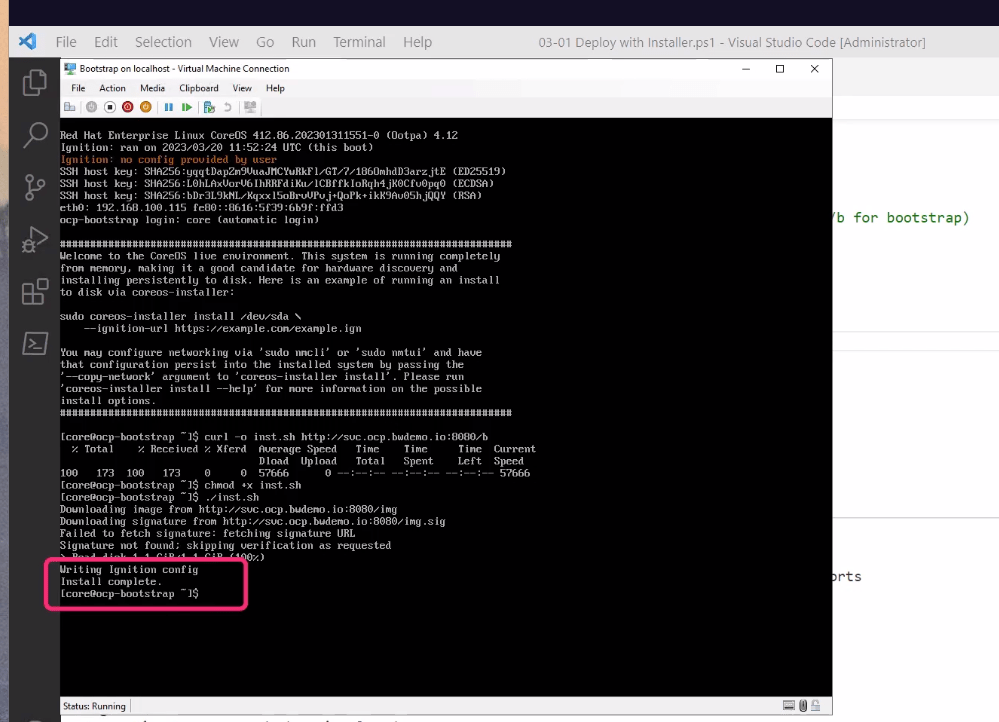Open VS Code File menu
The height and width of the screenshot is (722, 999).
click(66, 42)
